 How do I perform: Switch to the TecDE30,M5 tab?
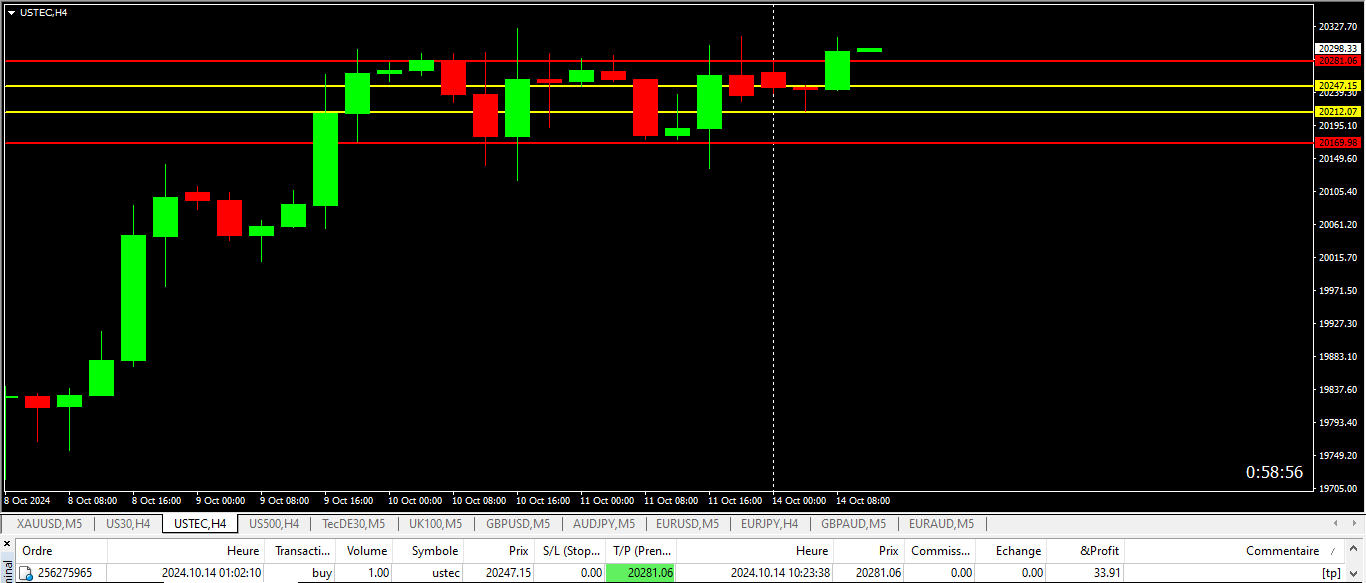coord(353,523)
